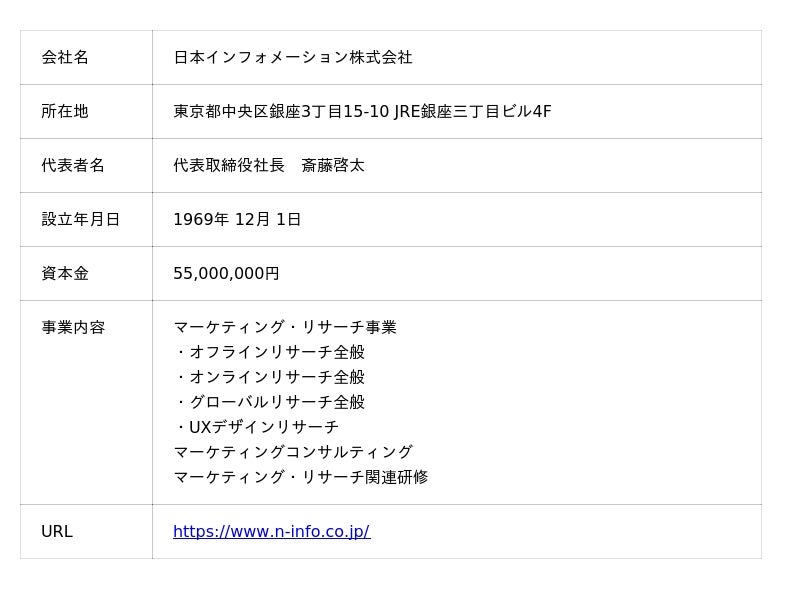Click the company name 日本インフォメーション株式会社
The width and height of the screenshot is (800, 589).
click(x=292, y=58)
